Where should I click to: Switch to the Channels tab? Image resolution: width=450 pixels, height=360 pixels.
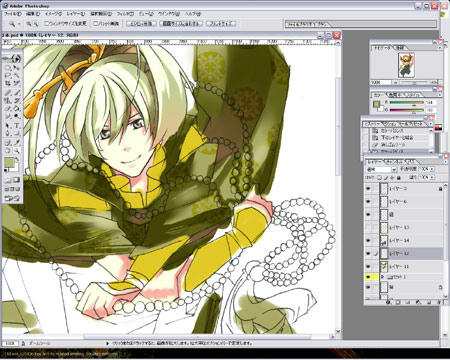(x=395, y=162)
